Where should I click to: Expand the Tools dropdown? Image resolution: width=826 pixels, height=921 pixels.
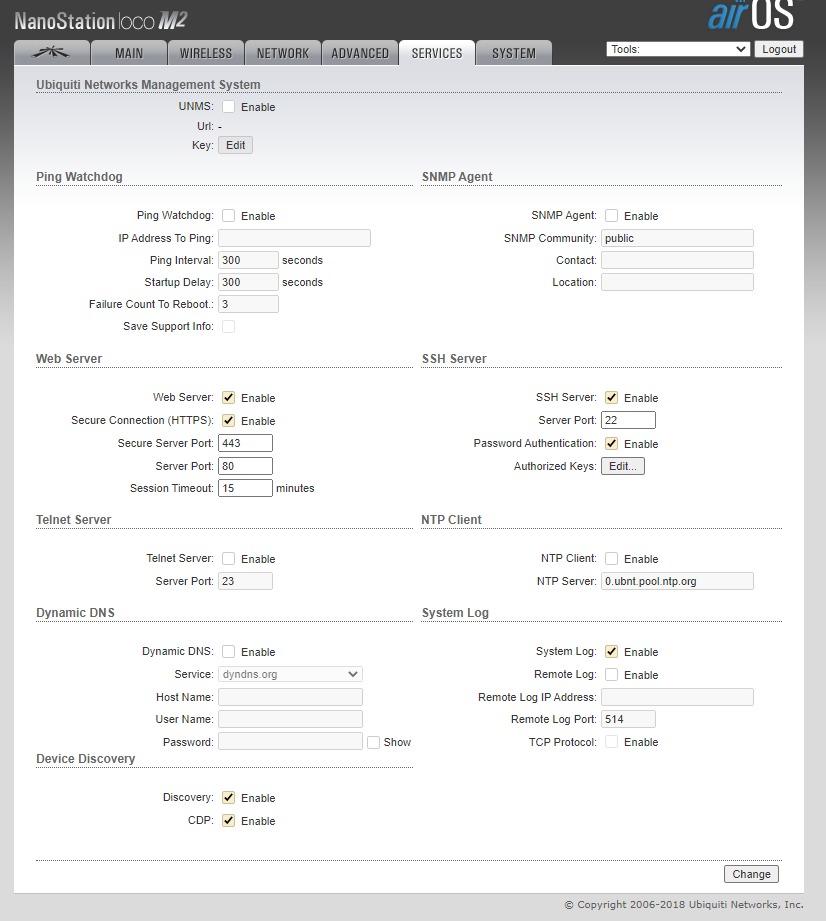(x=678, y=49)
